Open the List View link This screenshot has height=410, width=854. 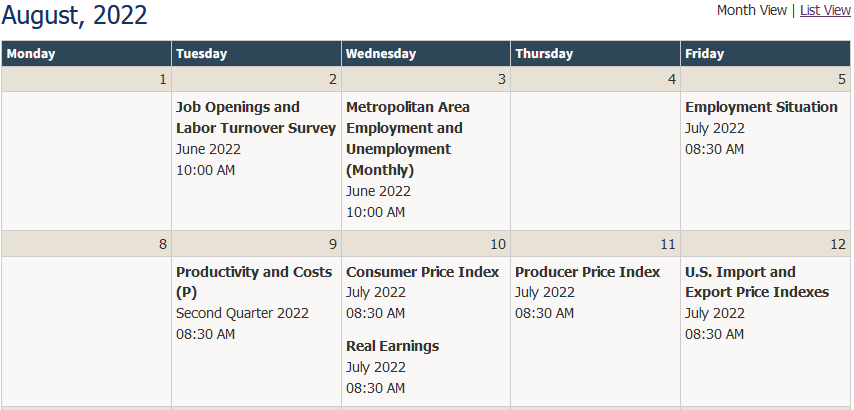(825, 10)
